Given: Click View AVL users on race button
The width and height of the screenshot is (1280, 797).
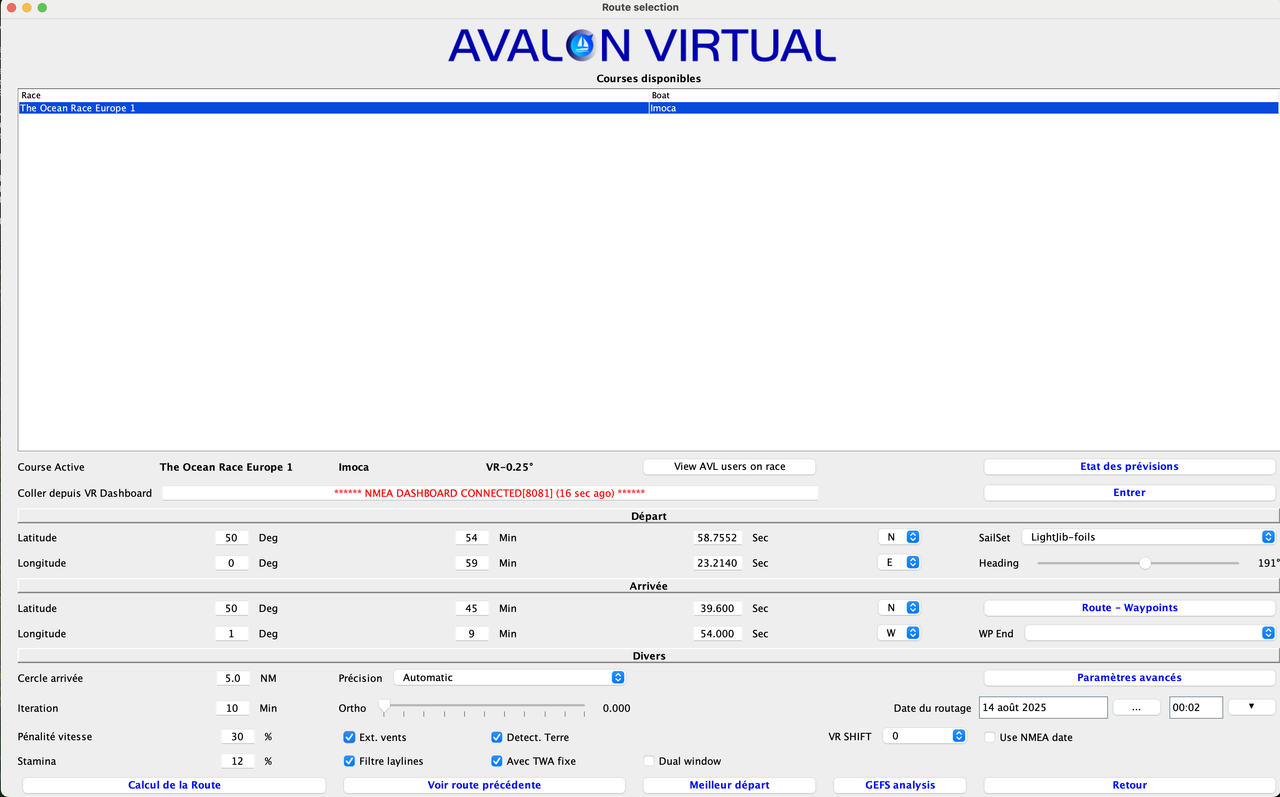Looking at the screenshot, I should (729, 467).
